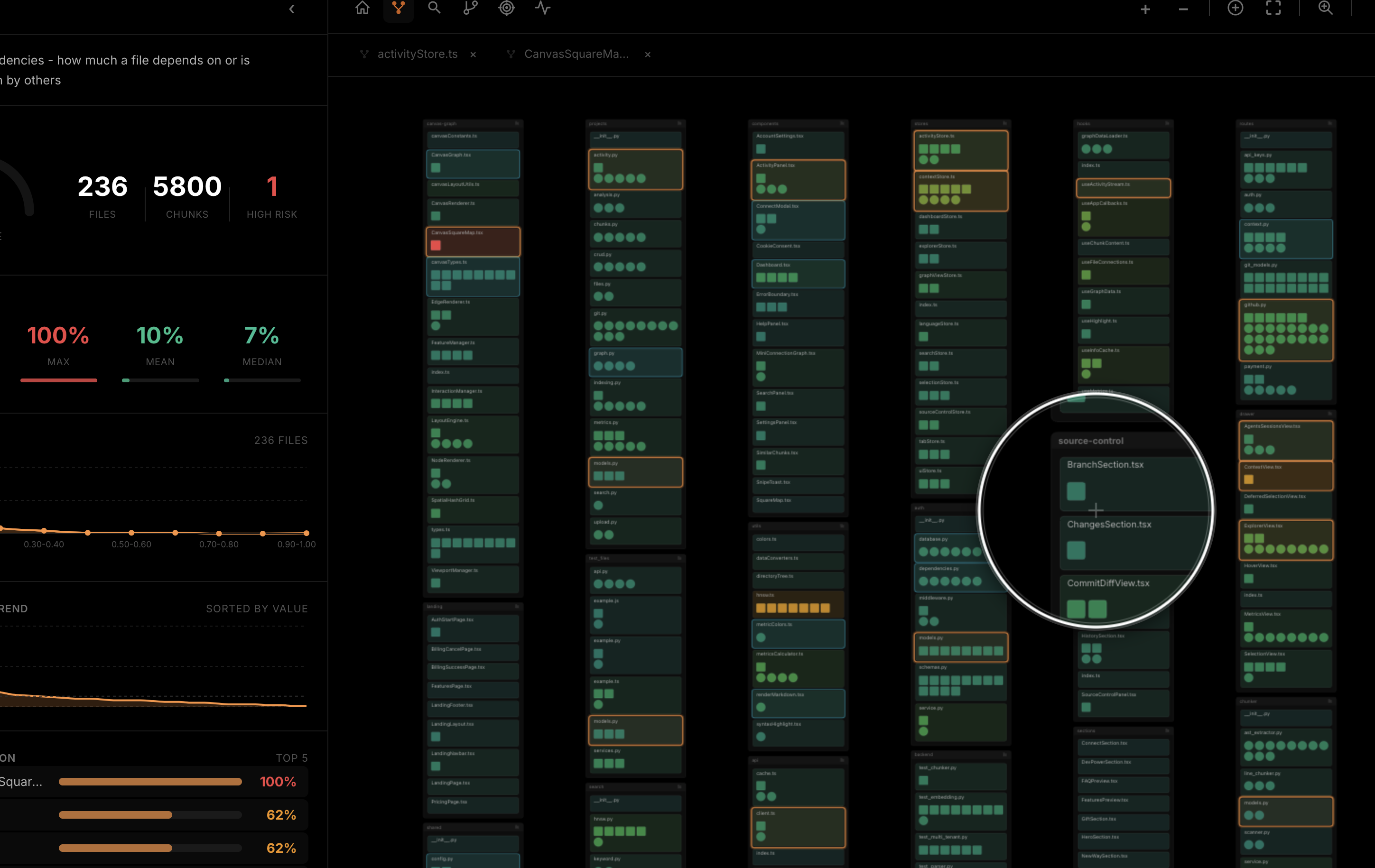Go to the Home view icon
The height and width of the screenshot is (868, 1375).
(362, 8)
